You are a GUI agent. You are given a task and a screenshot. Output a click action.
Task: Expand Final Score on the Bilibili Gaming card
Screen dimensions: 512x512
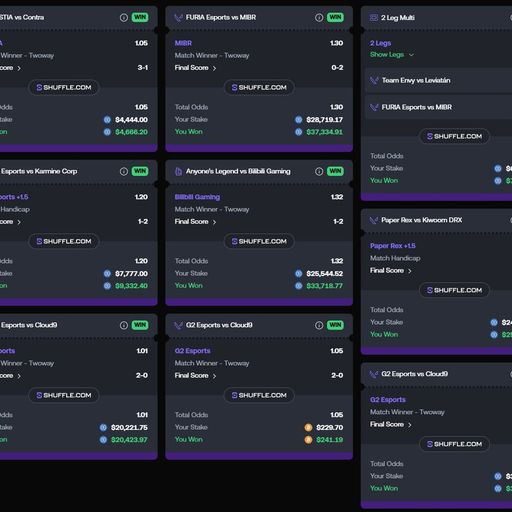click(x=195, y=222)
